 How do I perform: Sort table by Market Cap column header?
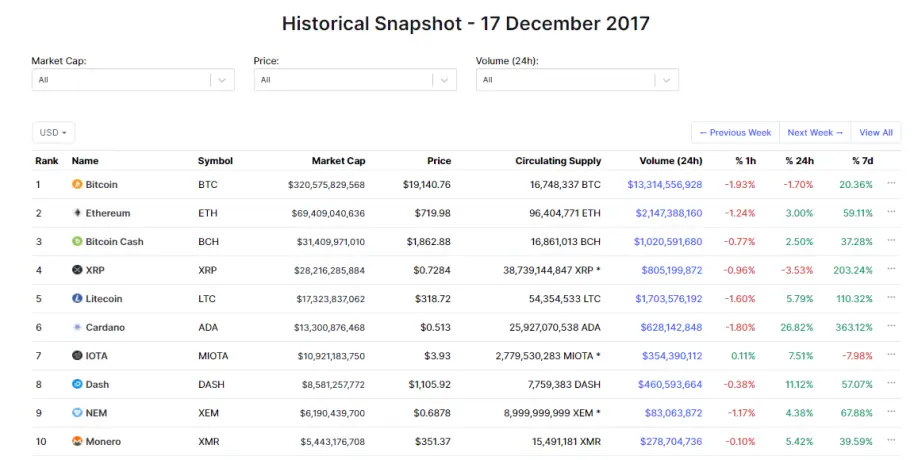click(338, 161)
